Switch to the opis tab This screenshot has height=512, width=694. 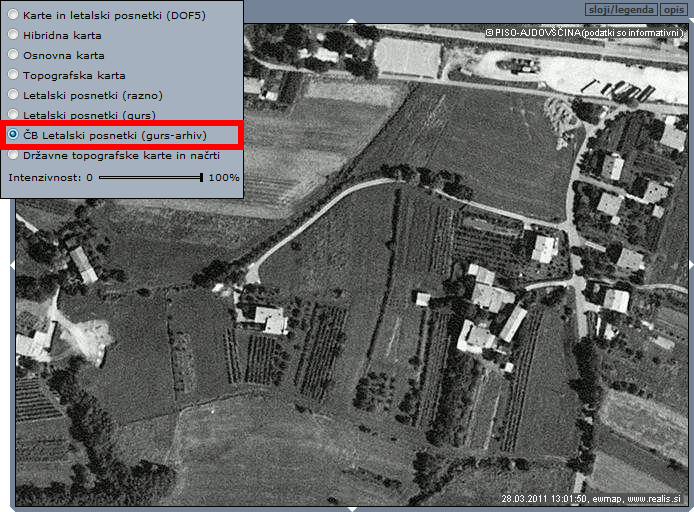[674, 9]
